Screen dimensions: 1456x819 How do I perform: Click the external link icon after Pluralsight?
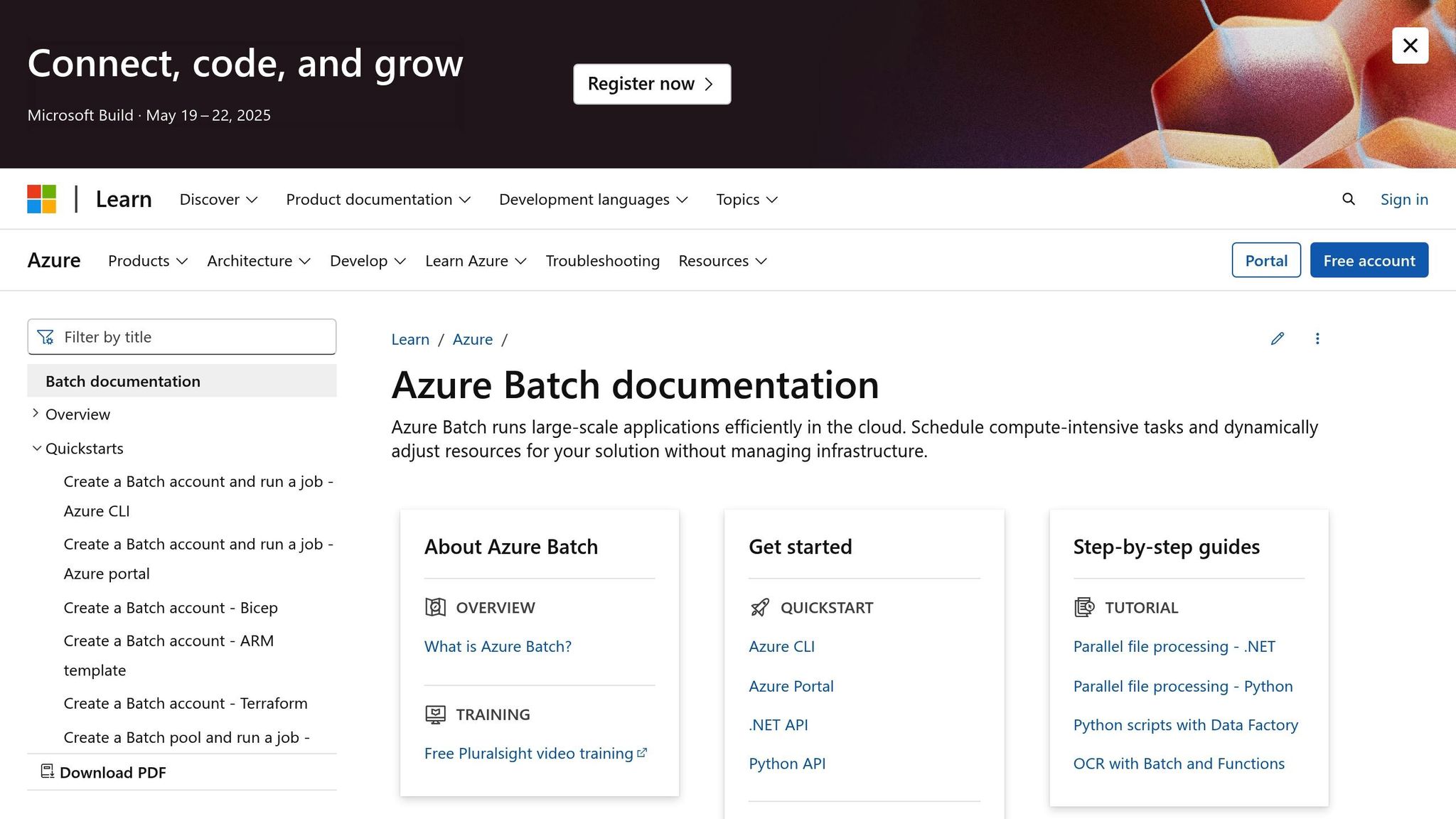642,752
